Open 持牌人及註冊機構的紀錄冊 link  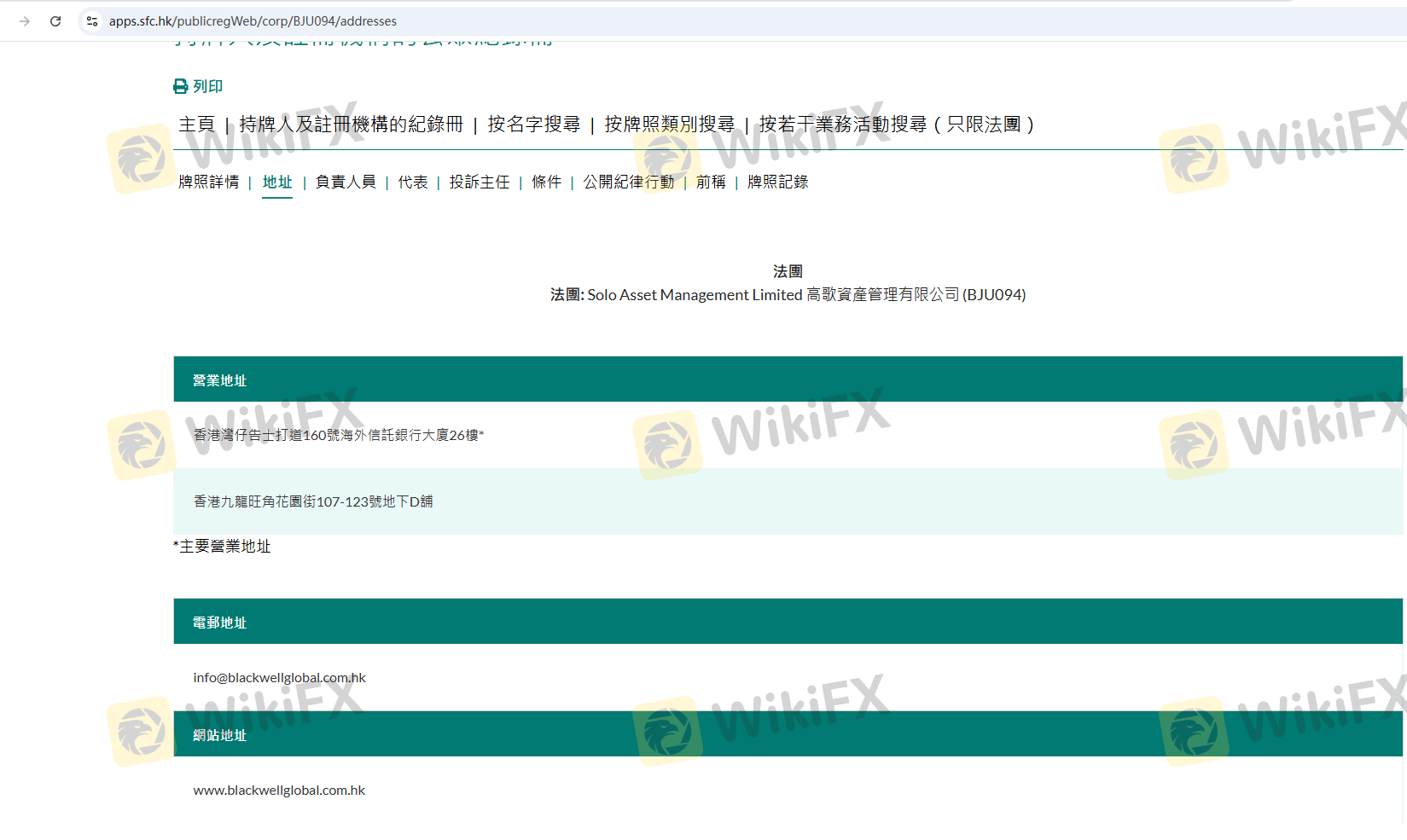pyautogui.click(x=351, y=125)
